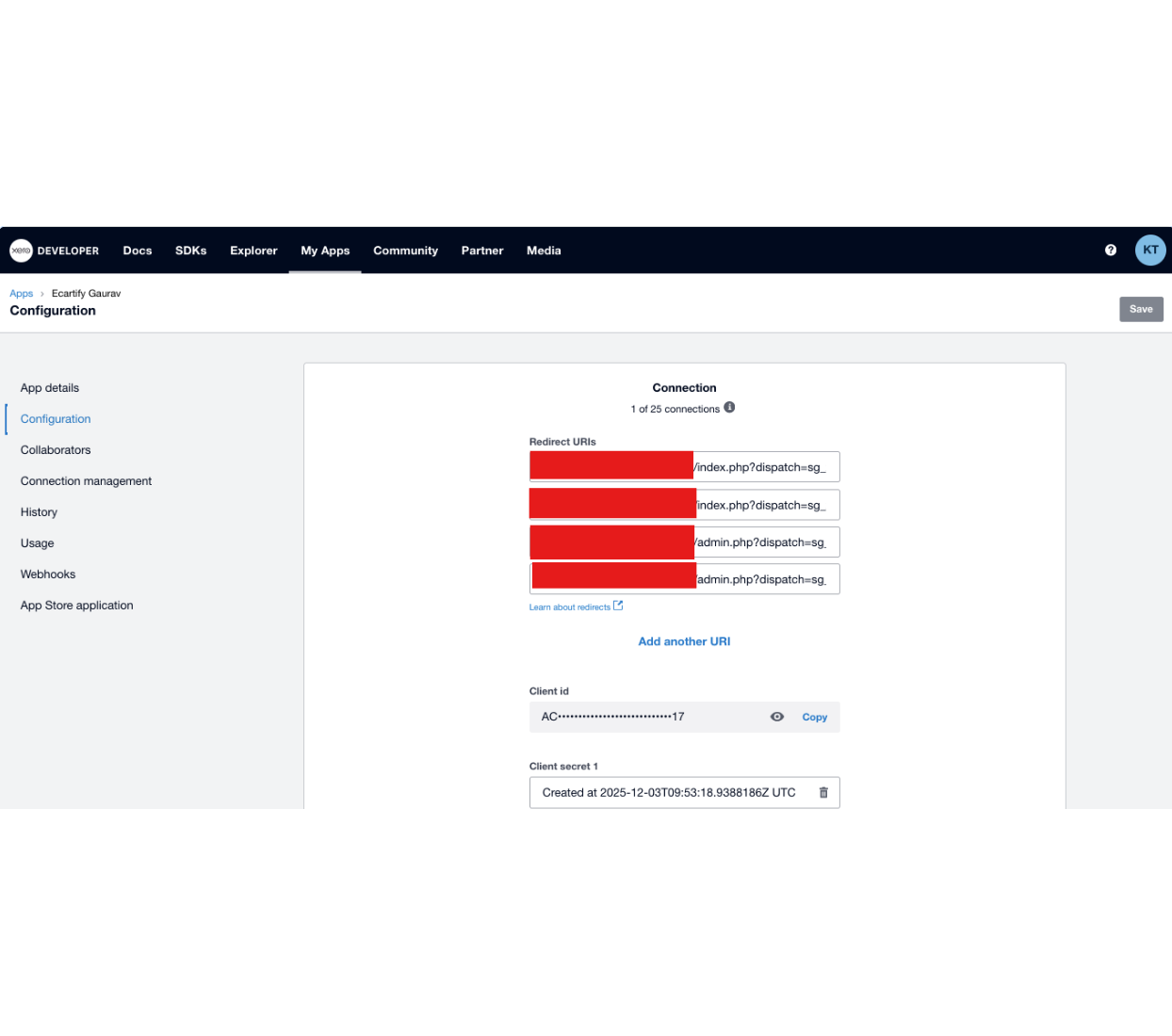This screenshot has height=1036, width=1172.
Task: Click the first Redirect URI field
Action: [763, 467]
